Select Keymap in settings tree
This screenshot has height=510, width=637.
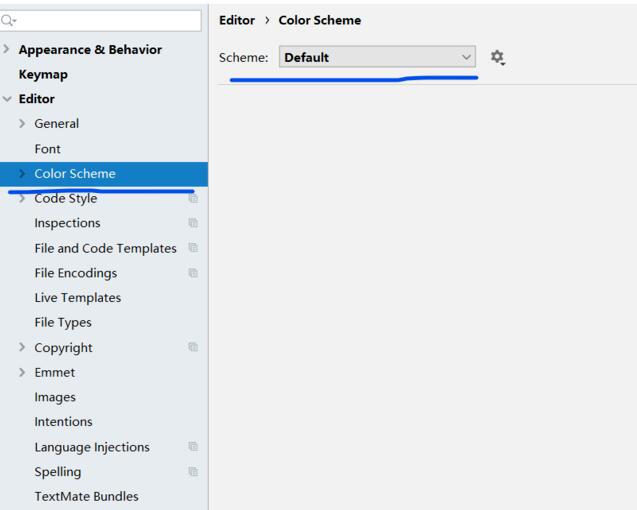click(x=43, y=74)
